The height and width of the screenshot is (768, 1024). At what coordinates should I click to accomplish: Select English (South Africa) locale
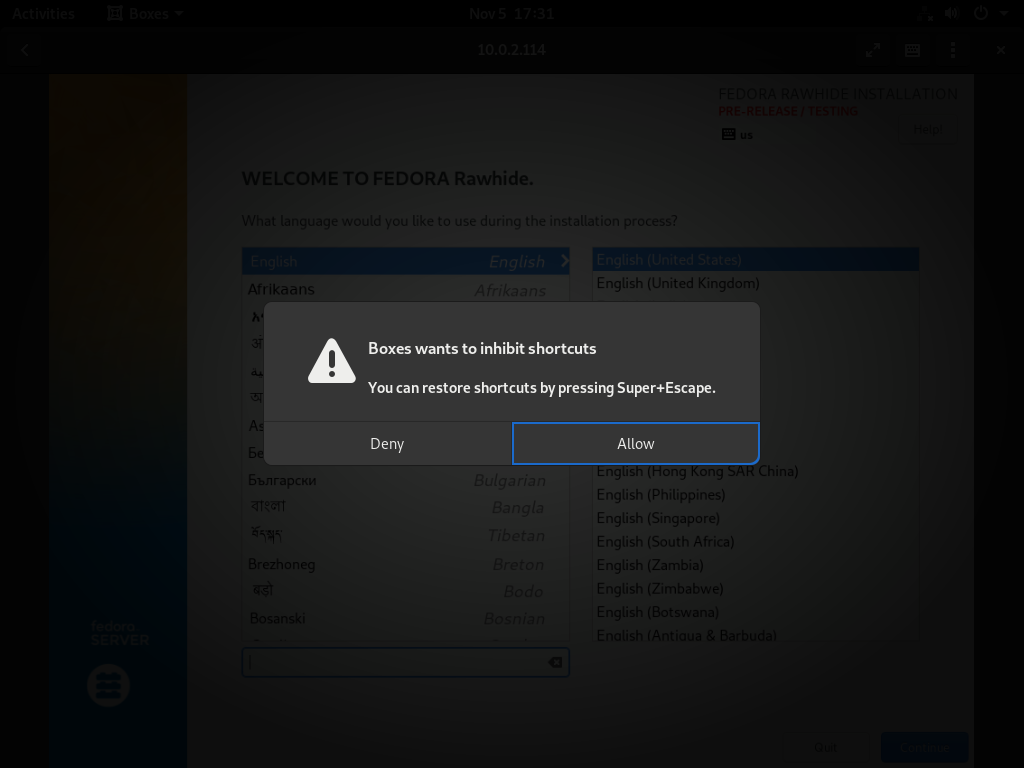coord(756,541)
